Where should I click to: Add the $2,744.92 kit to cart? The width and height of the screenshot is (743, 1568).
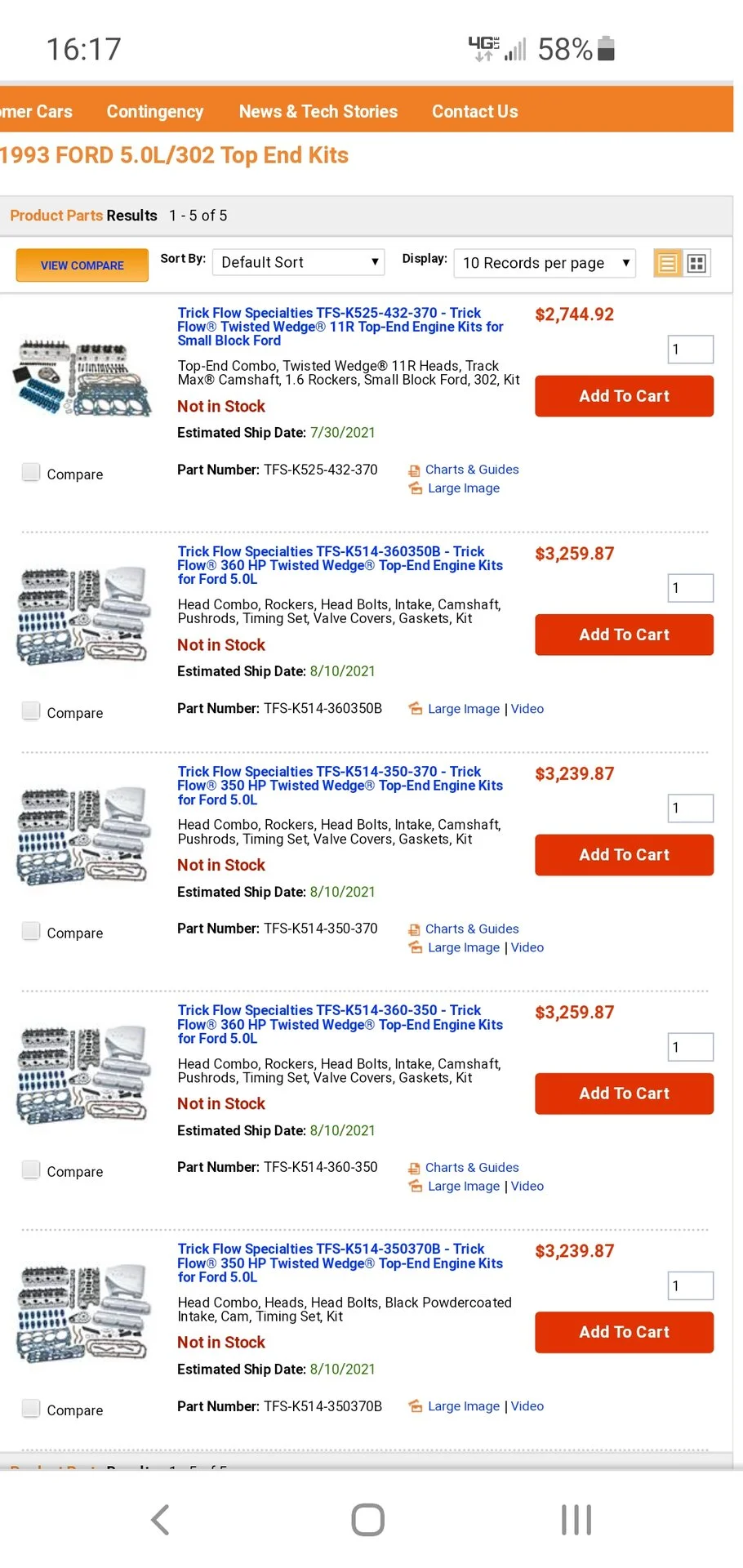pos(624,396)
